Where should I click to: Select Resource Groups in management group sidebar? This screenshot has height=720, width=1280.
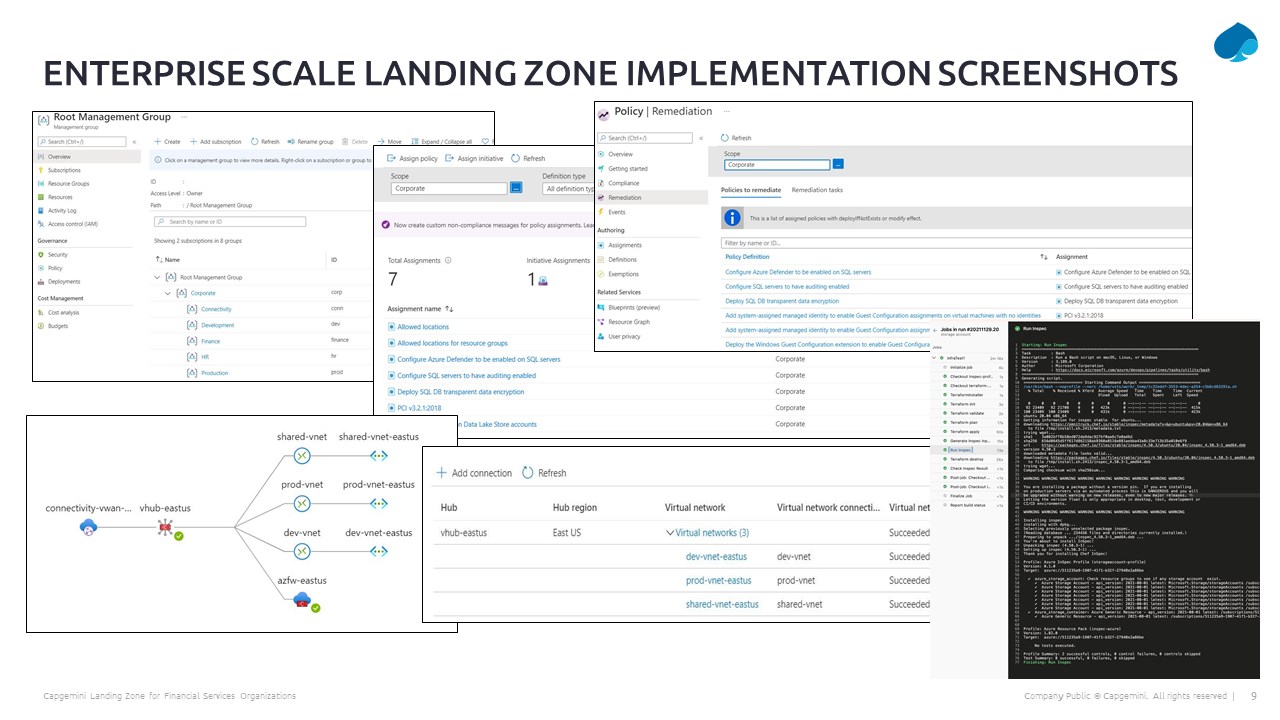click(x=68, y=184)
